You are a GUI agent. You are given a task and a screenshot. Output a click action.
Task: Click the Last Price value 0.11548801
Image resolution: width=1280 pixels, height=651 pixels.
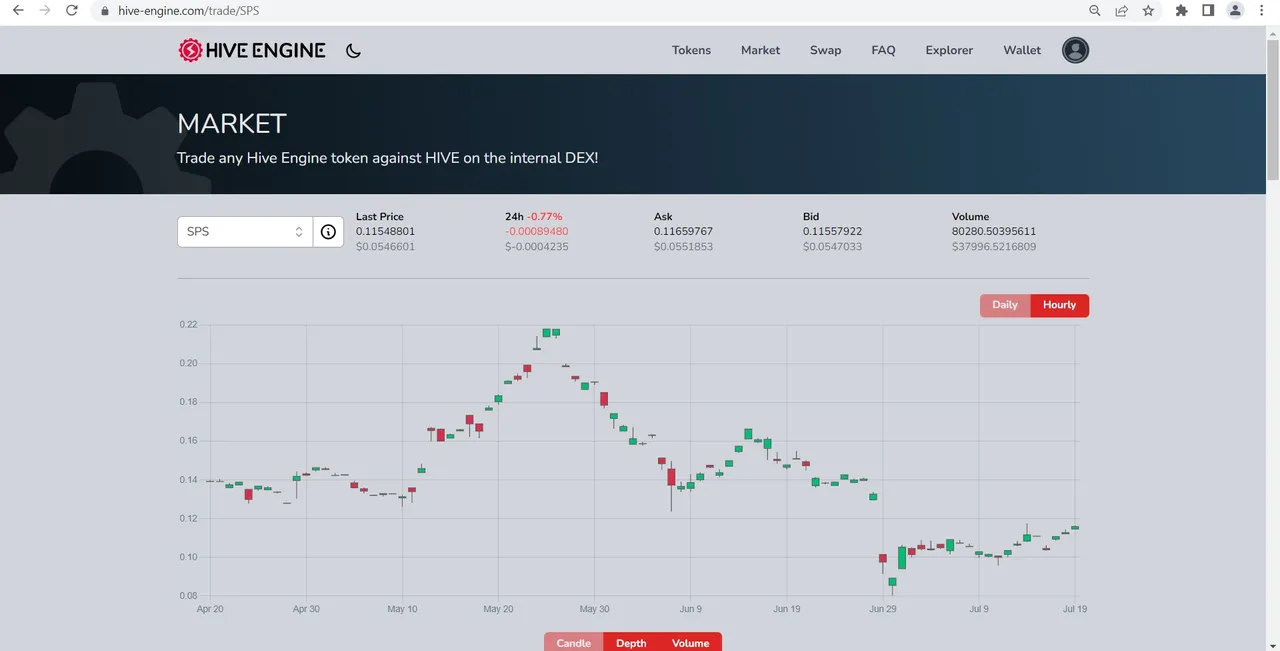385,231
